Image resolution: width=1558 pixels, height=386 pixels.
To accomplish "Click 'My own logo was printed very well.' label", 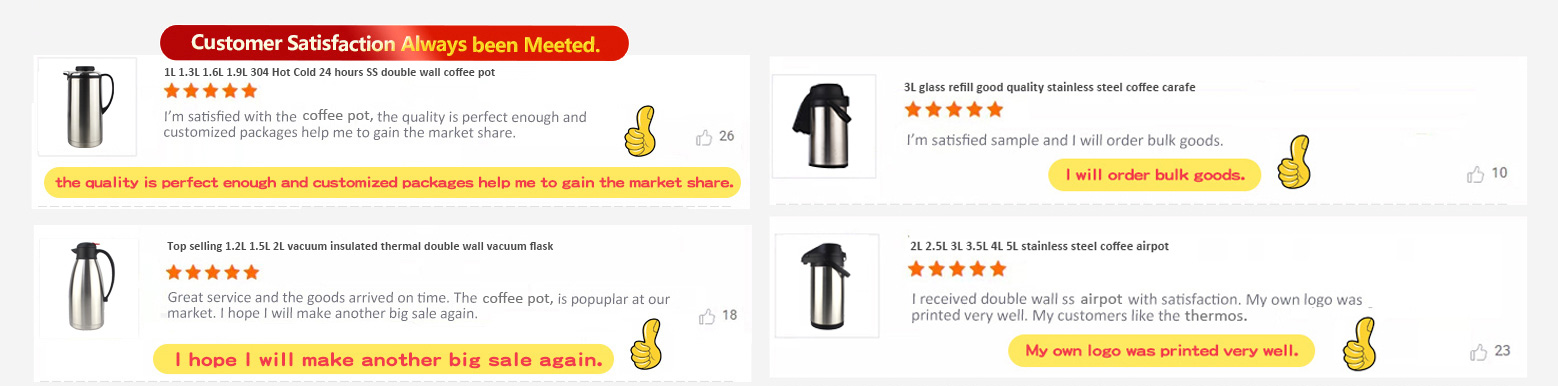I will (x=1161, y=351).
